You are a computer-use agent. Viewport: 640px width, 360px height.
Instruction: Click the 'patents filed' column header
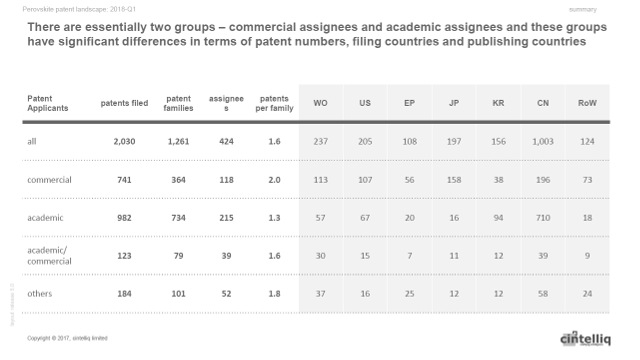pos(124,103)
